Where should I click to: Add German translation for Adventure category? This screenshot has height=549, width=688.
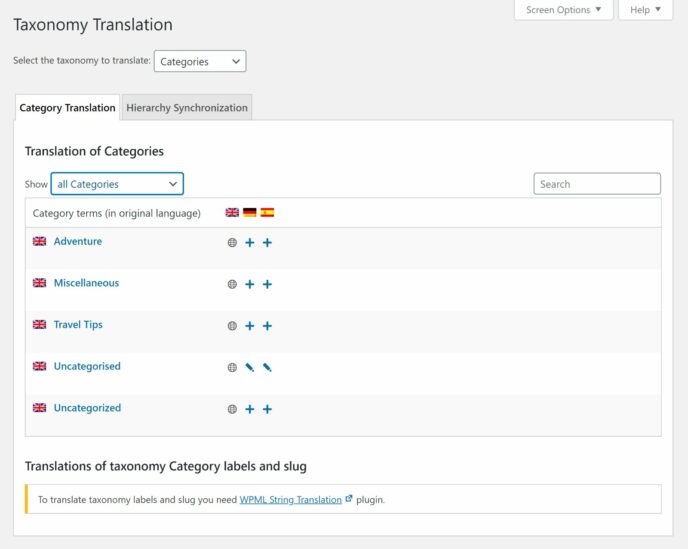(x=250, y=243)
